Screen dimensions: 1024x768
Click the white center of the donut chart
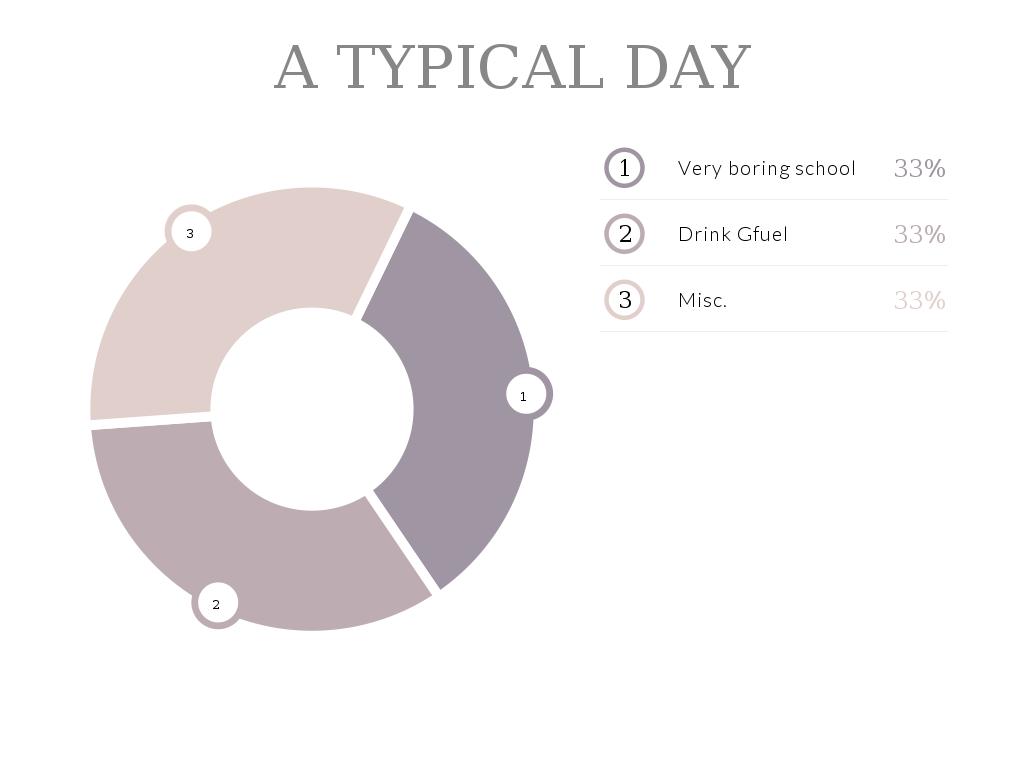pos(312,408)
